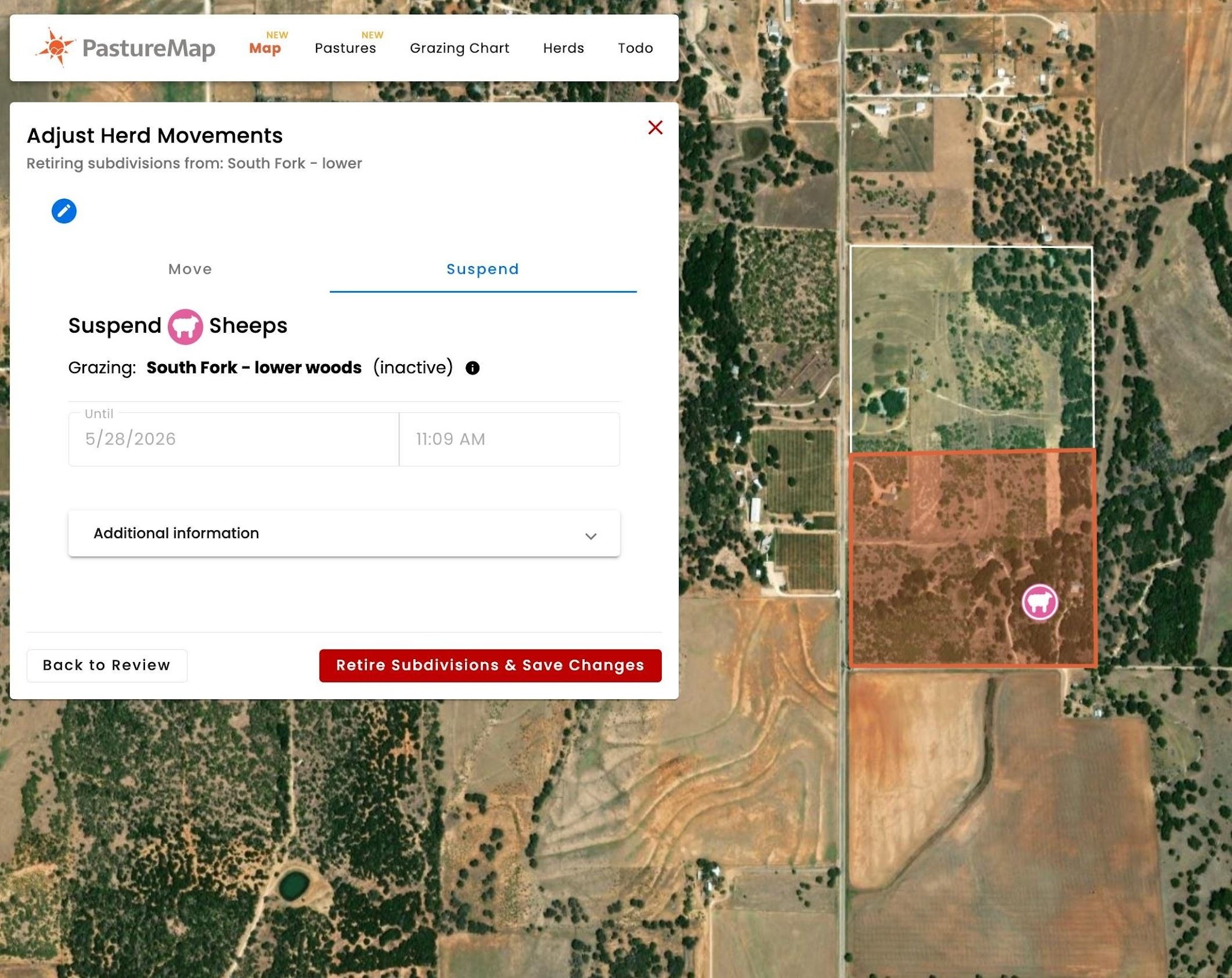The height and width of the screenshot is (978, 1232).
Task: Open the Todo section
Action: 635,48
